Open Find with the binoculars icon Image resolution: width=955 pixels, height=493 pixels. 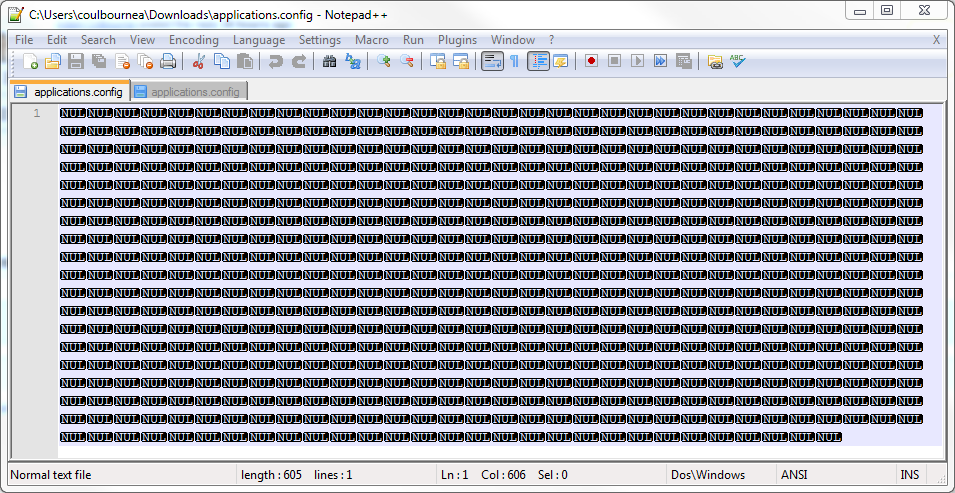[x=329, y=61]
